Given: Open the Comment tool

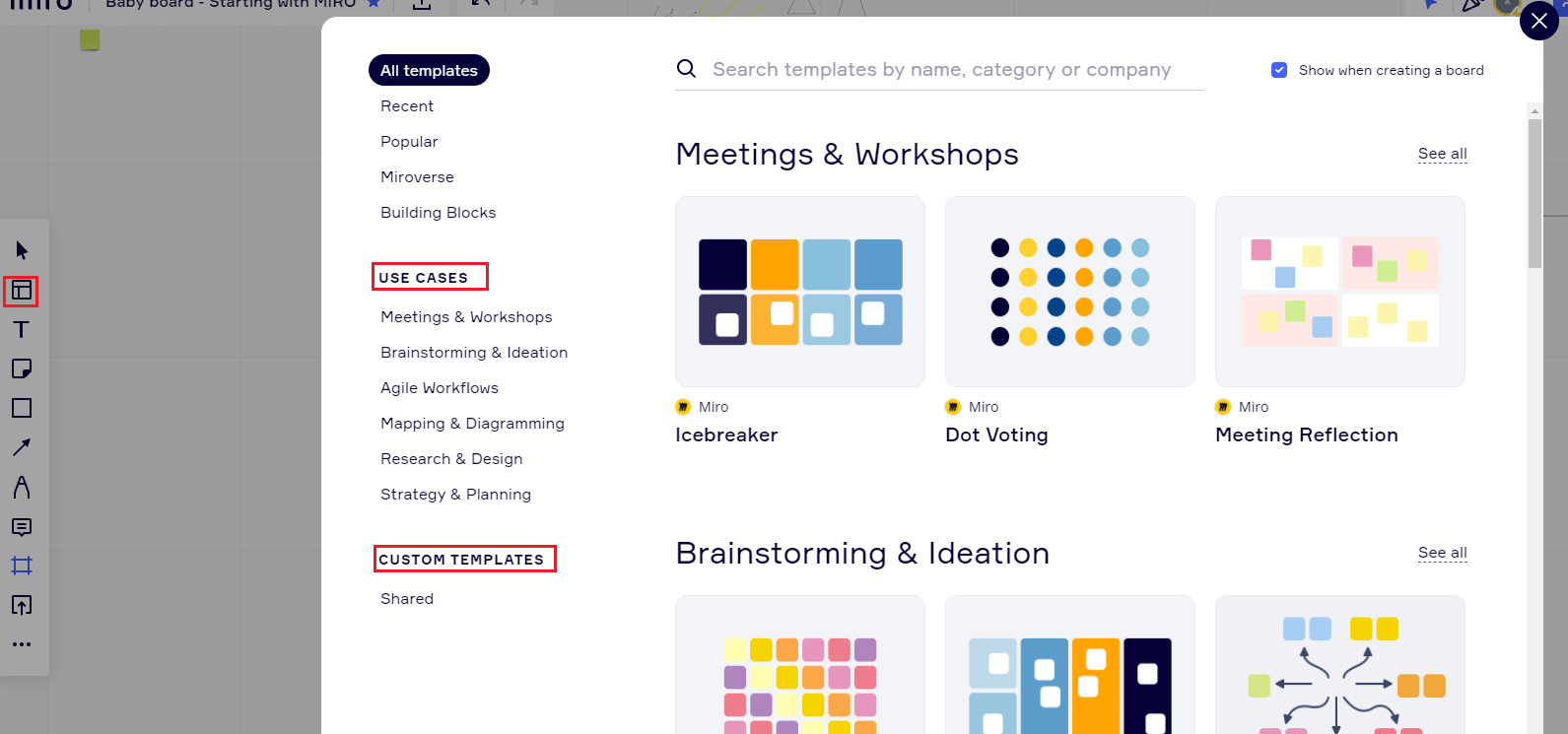Looking at the screenshot, I should (21, 526).
